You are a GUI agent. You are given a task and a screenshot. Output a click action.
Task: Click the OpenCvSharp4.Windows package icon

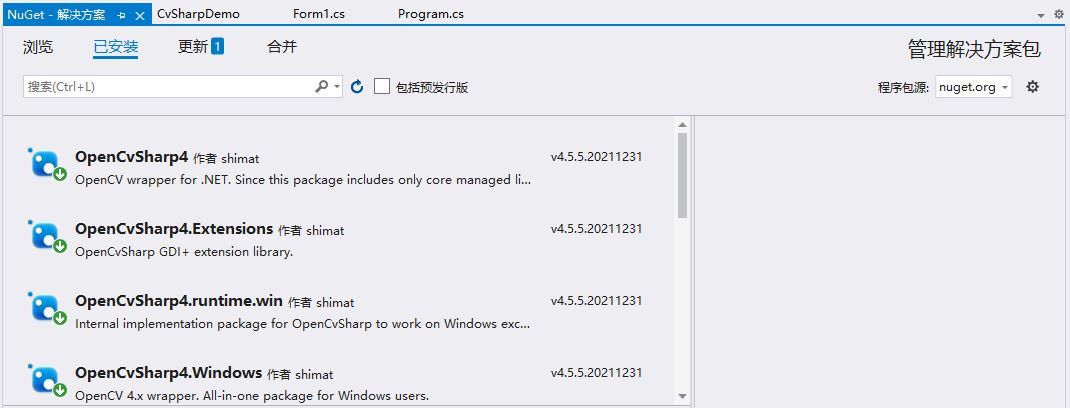[x=46, y=380]
